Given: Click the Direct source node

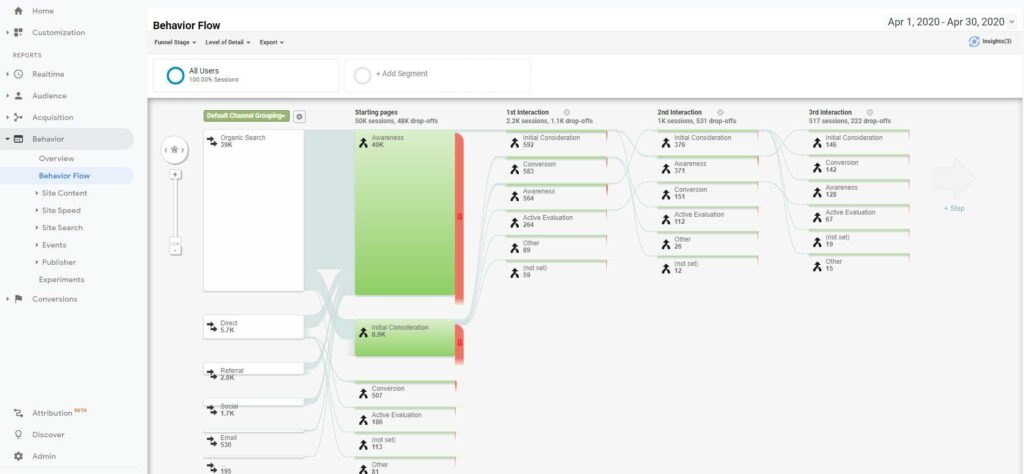Looking at the screenshot, I should click(x=253, y=327).
